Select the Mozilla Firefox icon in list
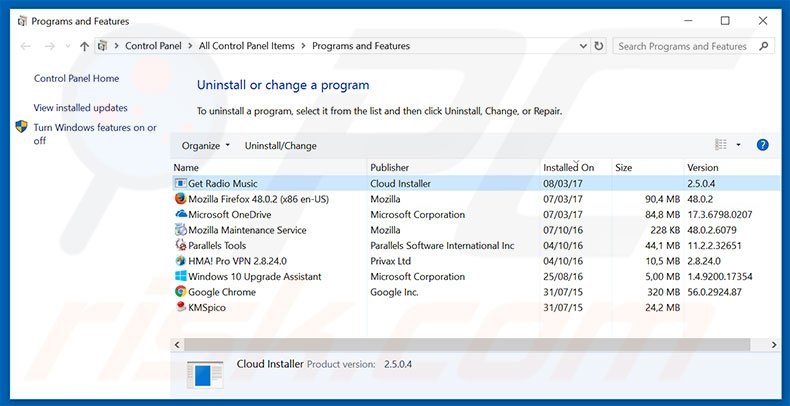 (180, 199)
